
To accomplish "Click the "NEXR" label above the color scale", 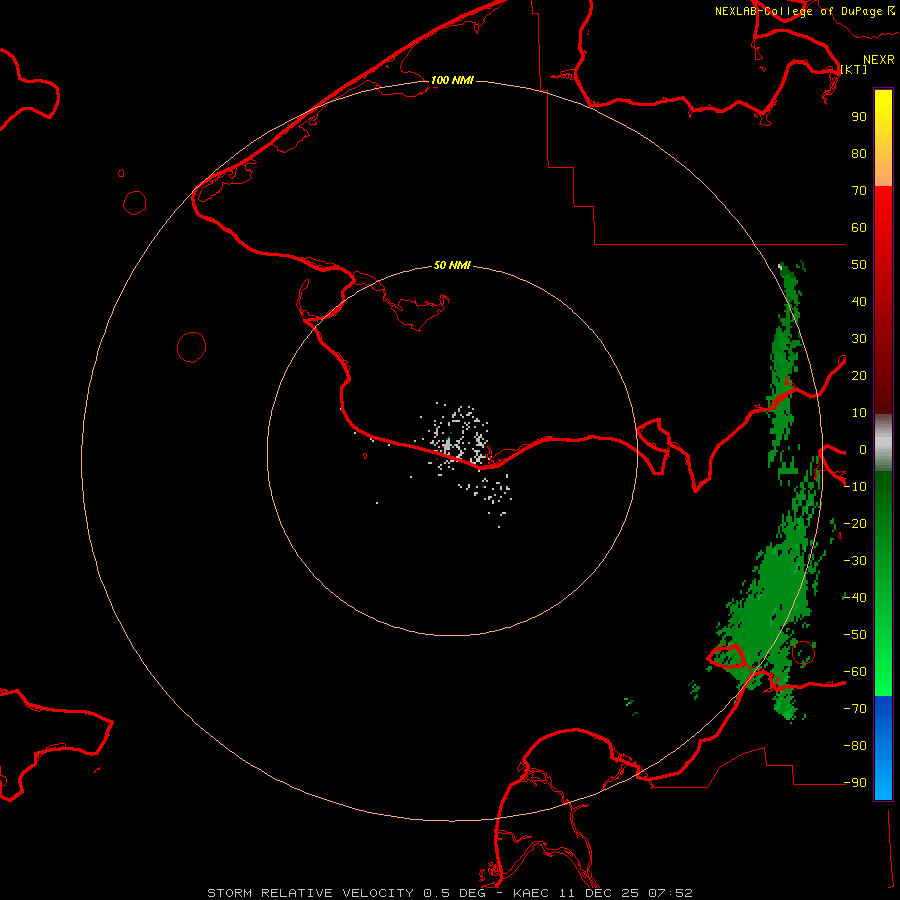I will tap(879, 60).
